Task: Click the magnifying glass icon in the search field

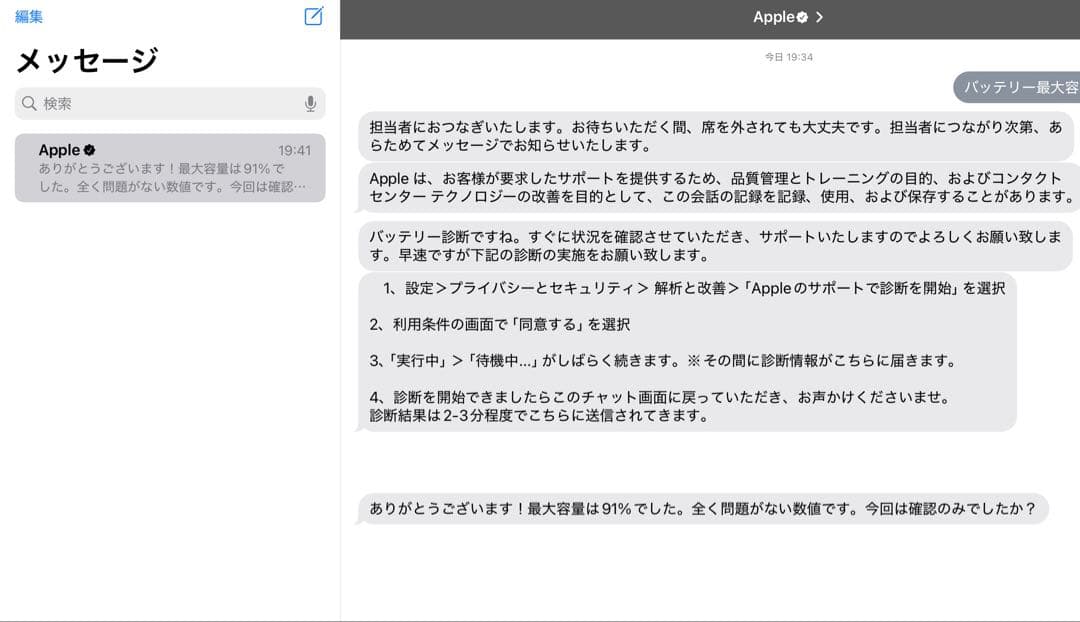Action: tap(28, 103)
